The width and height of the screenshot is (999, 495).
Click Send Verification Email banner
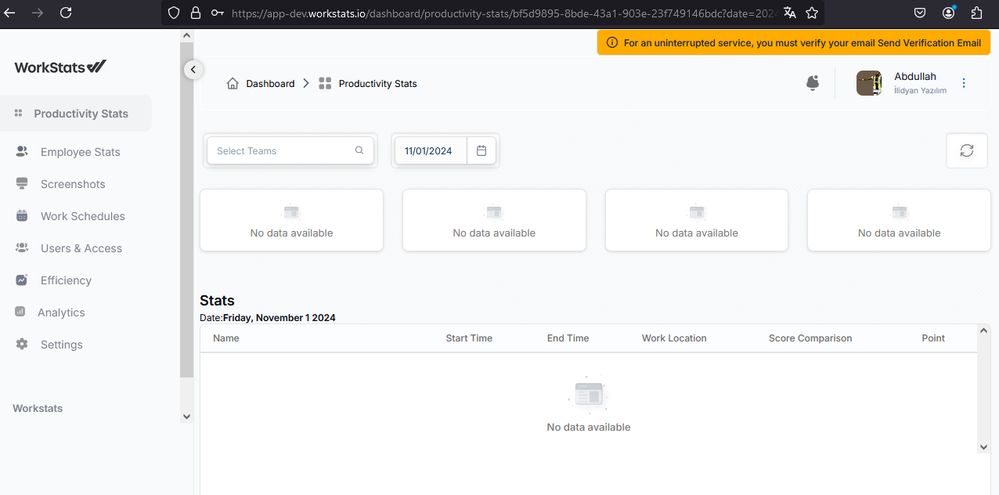click(929, 43)
